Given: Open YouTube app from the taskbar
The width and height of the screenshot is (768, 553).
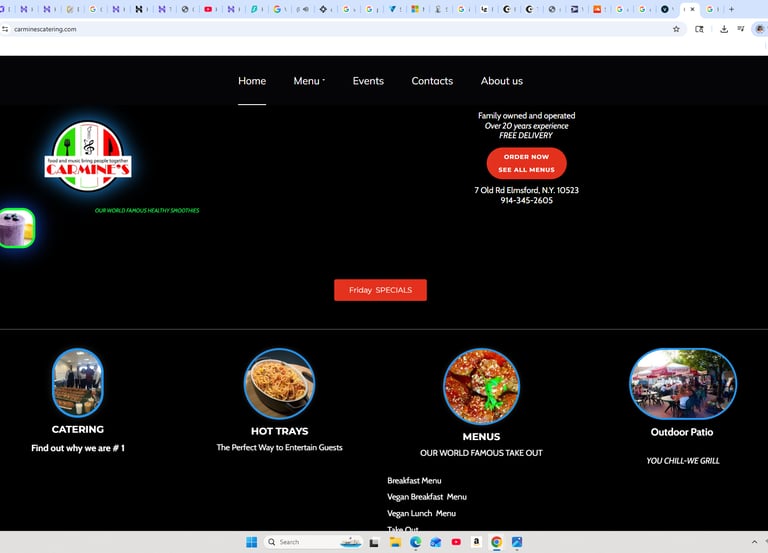Looking at the screenshot, I should point(456,542).
